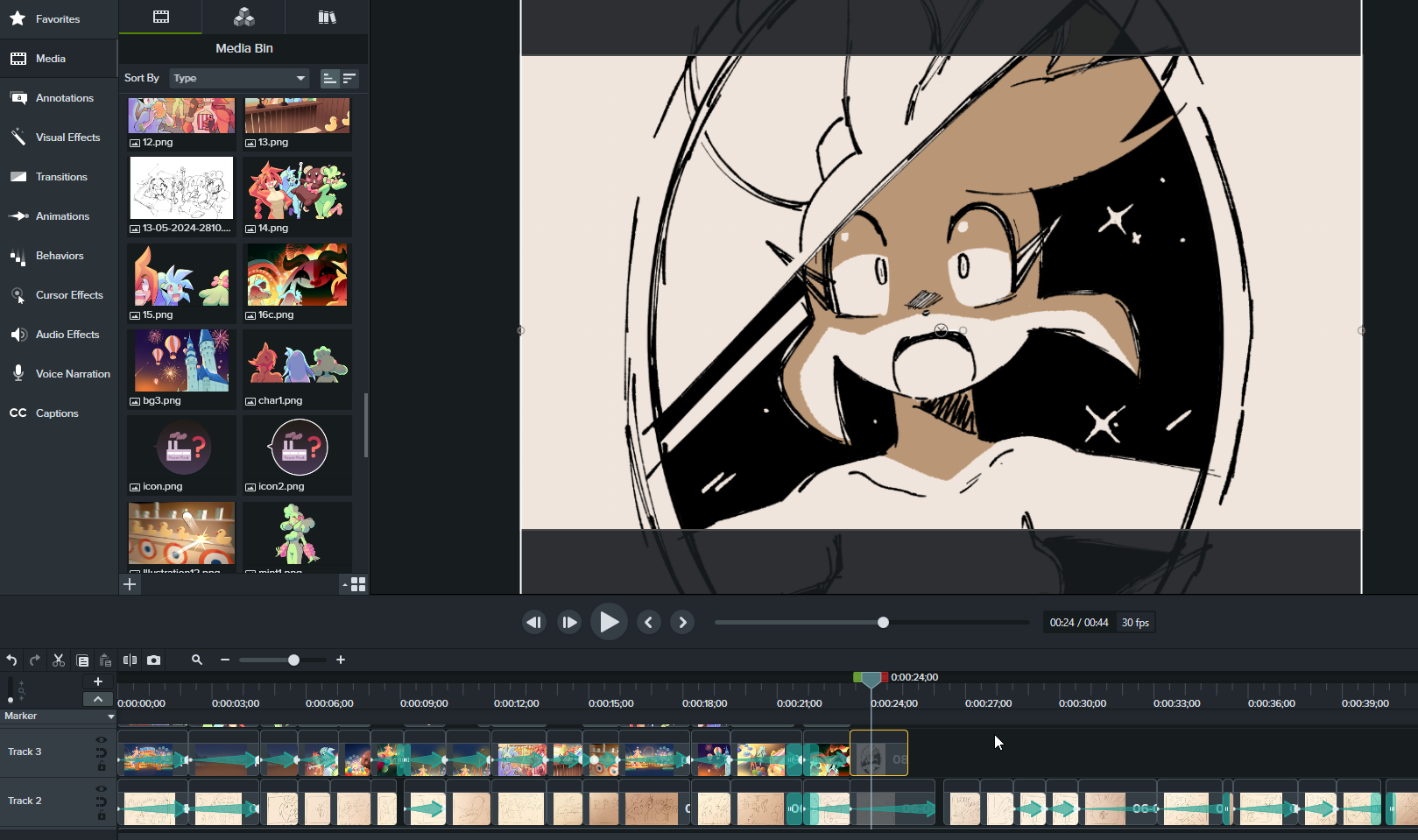1418x840 pixels.
Task: Click the magnifier zoom-to-fit icon
Action: point(197,660)
